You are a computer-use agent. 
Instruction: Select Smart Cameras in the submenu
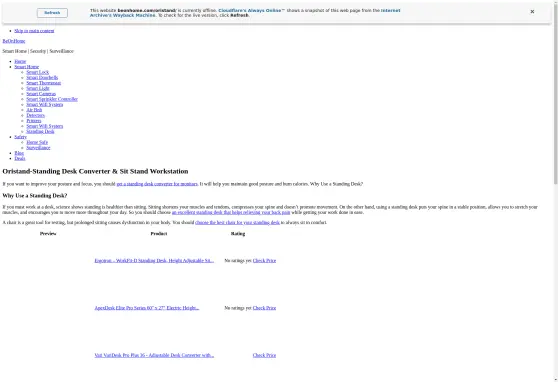(41, 94)
